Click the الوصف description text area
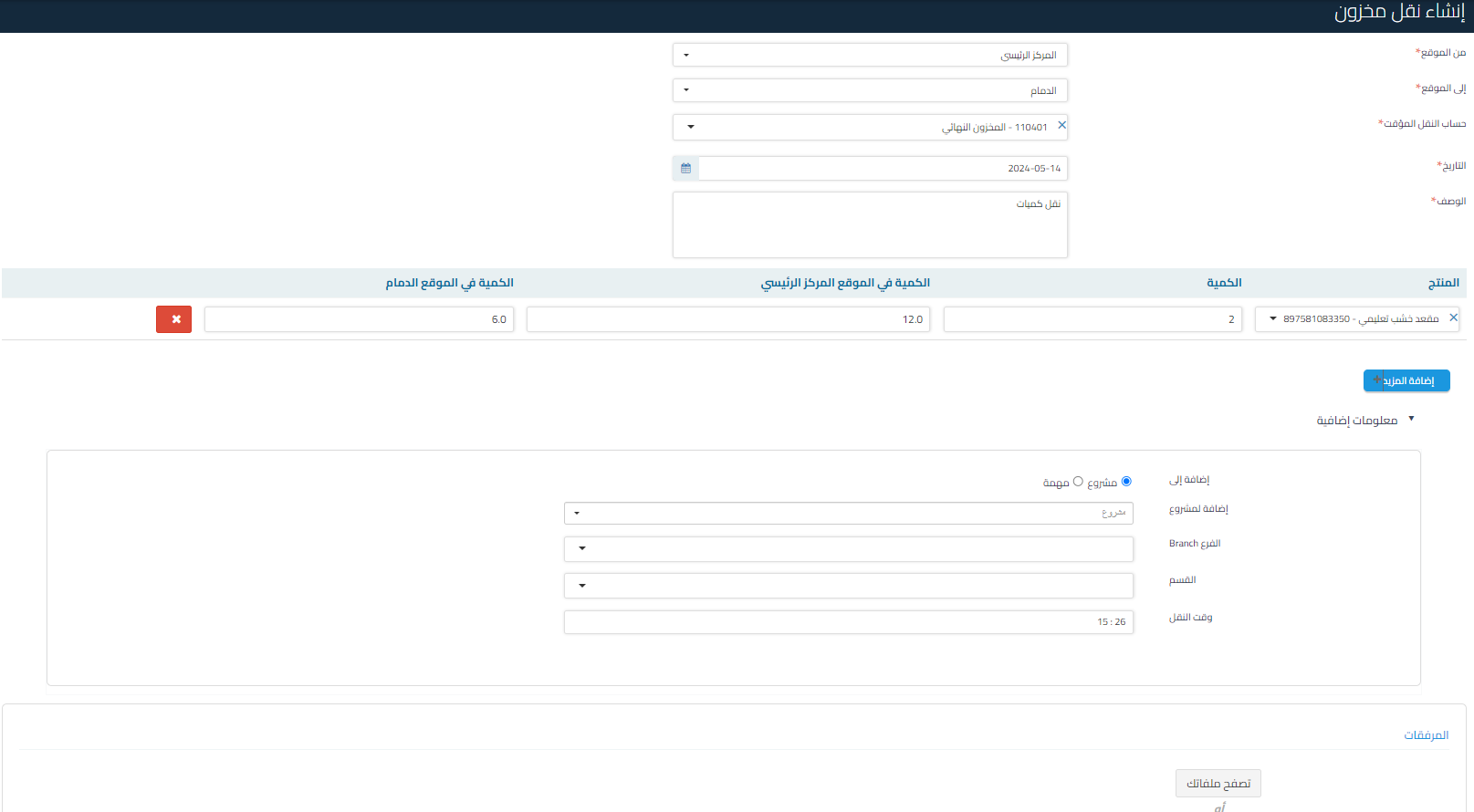The image size is (1474, 812). tap(870, 224)
